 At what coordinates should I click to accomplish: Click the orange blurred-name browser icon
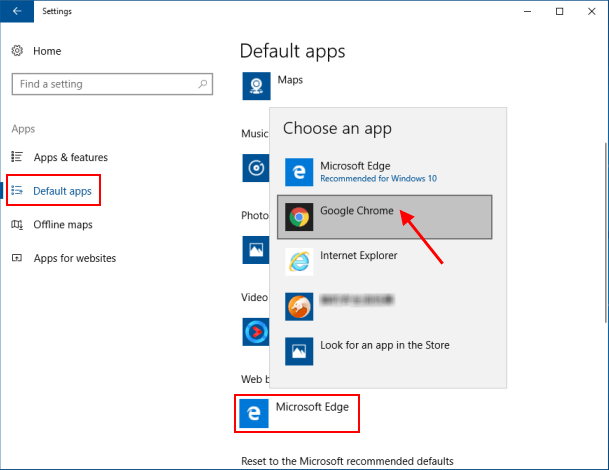[299, 306]
